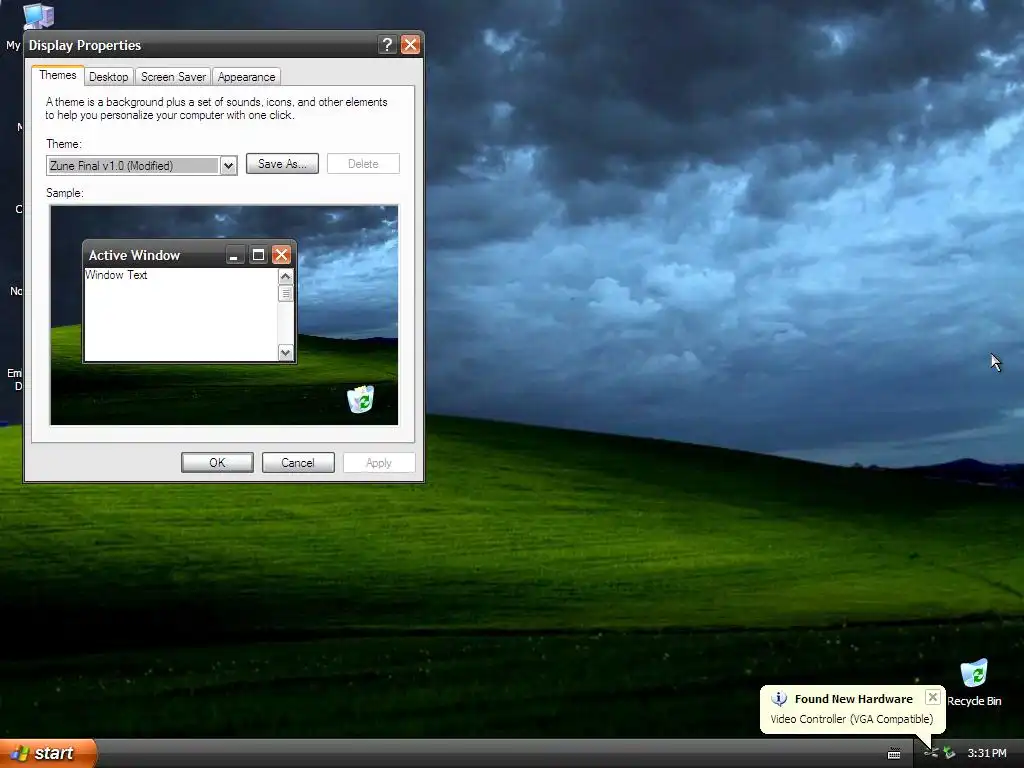Click the sample scrollbar thumb

pos(285,293)
